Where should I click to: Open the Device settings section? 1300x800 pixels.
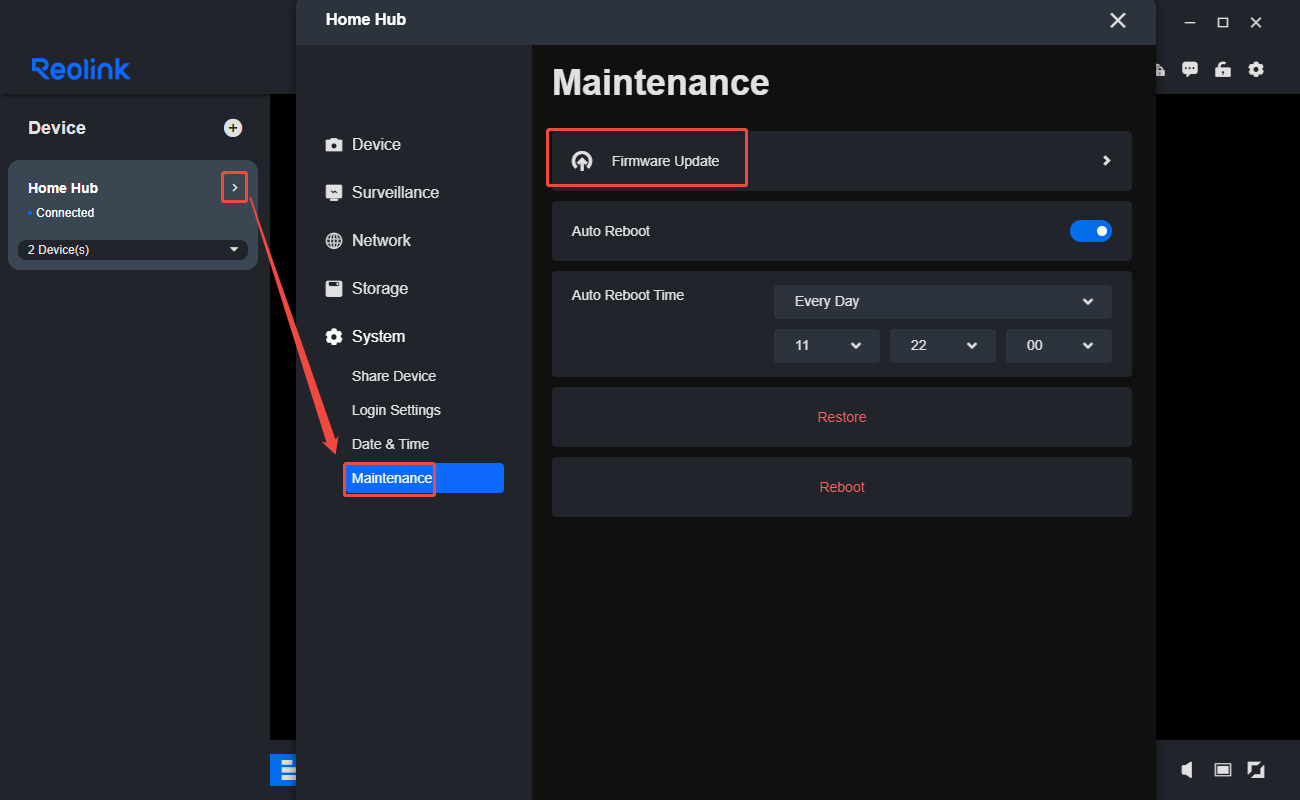(375, 144)
